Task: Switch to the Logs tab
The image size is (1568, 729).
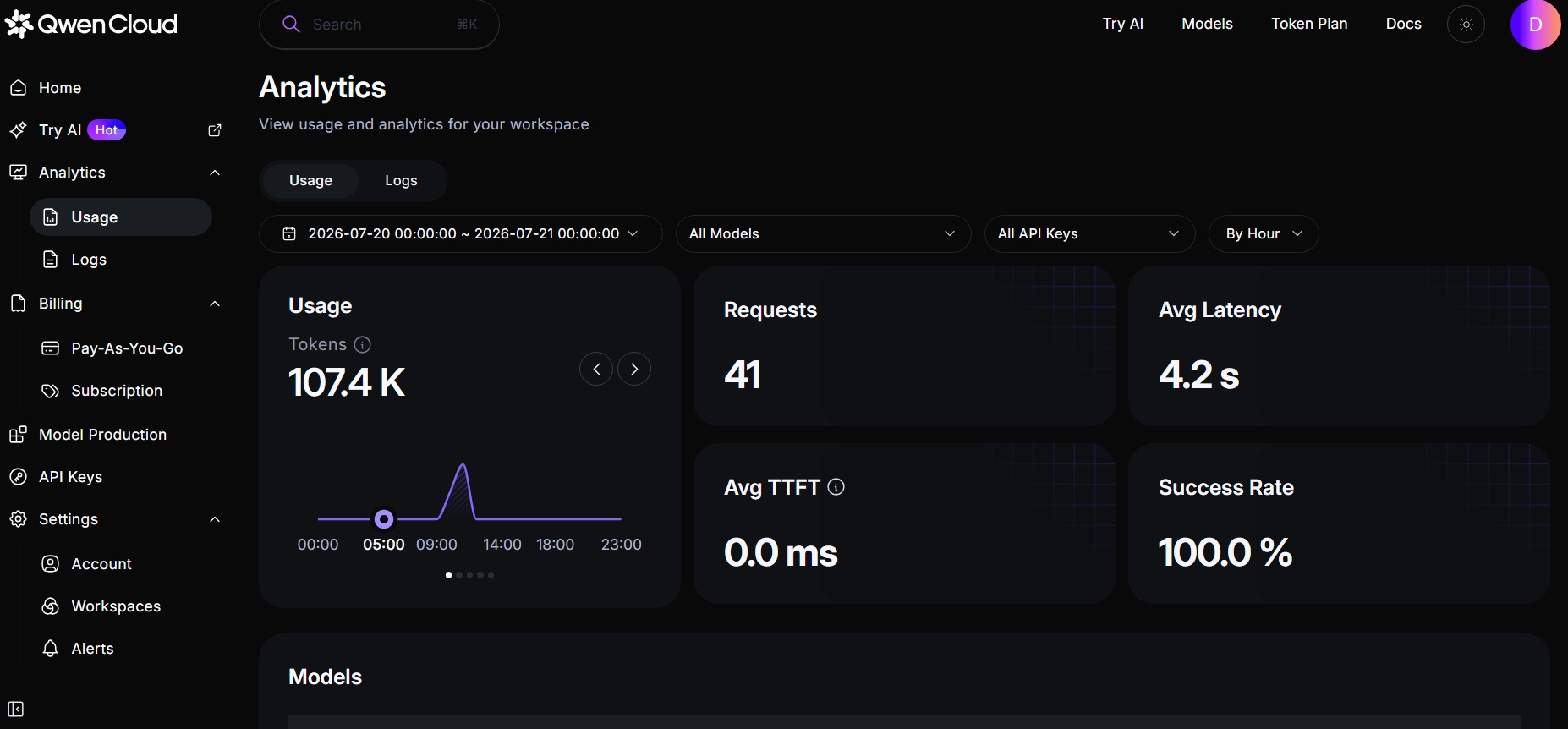Action: point(401,180)
